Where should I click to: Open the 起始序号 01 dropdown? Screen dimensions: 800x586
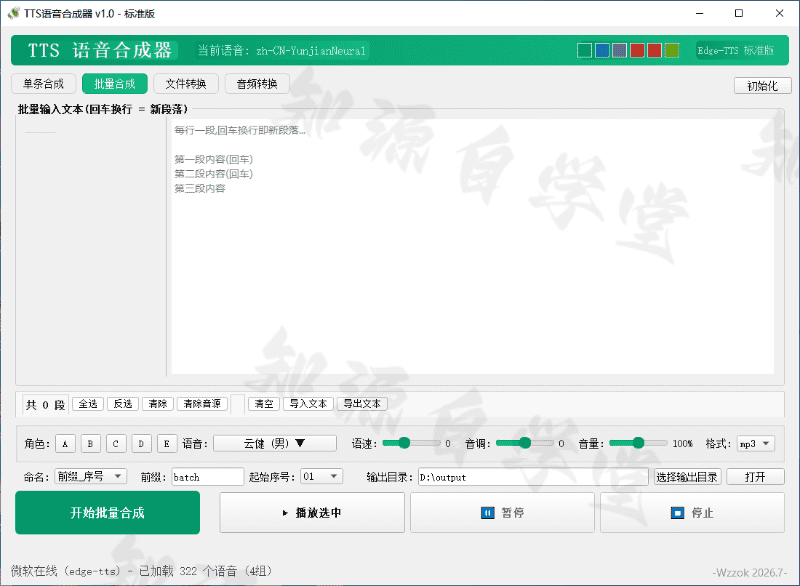pyautogui.click(x=321, y=476)
